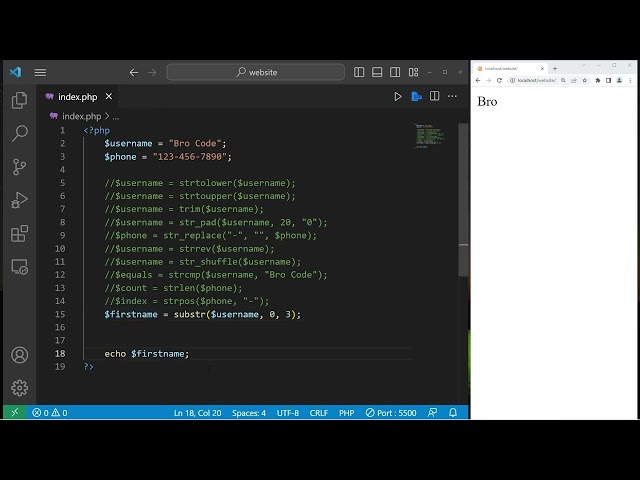The width and height of the screenshot is (640, 480).
Task: Open a new tab in the browser
Action: [555, 69]
